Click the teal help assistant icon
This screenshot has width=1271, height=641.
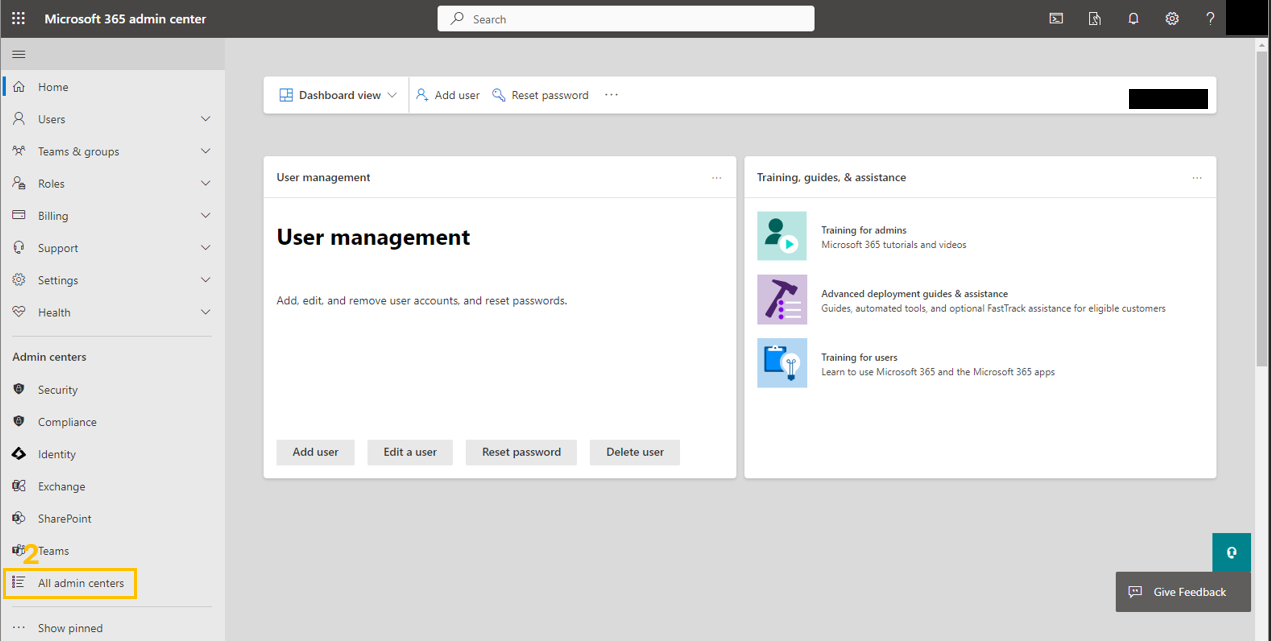(1232, 552)
